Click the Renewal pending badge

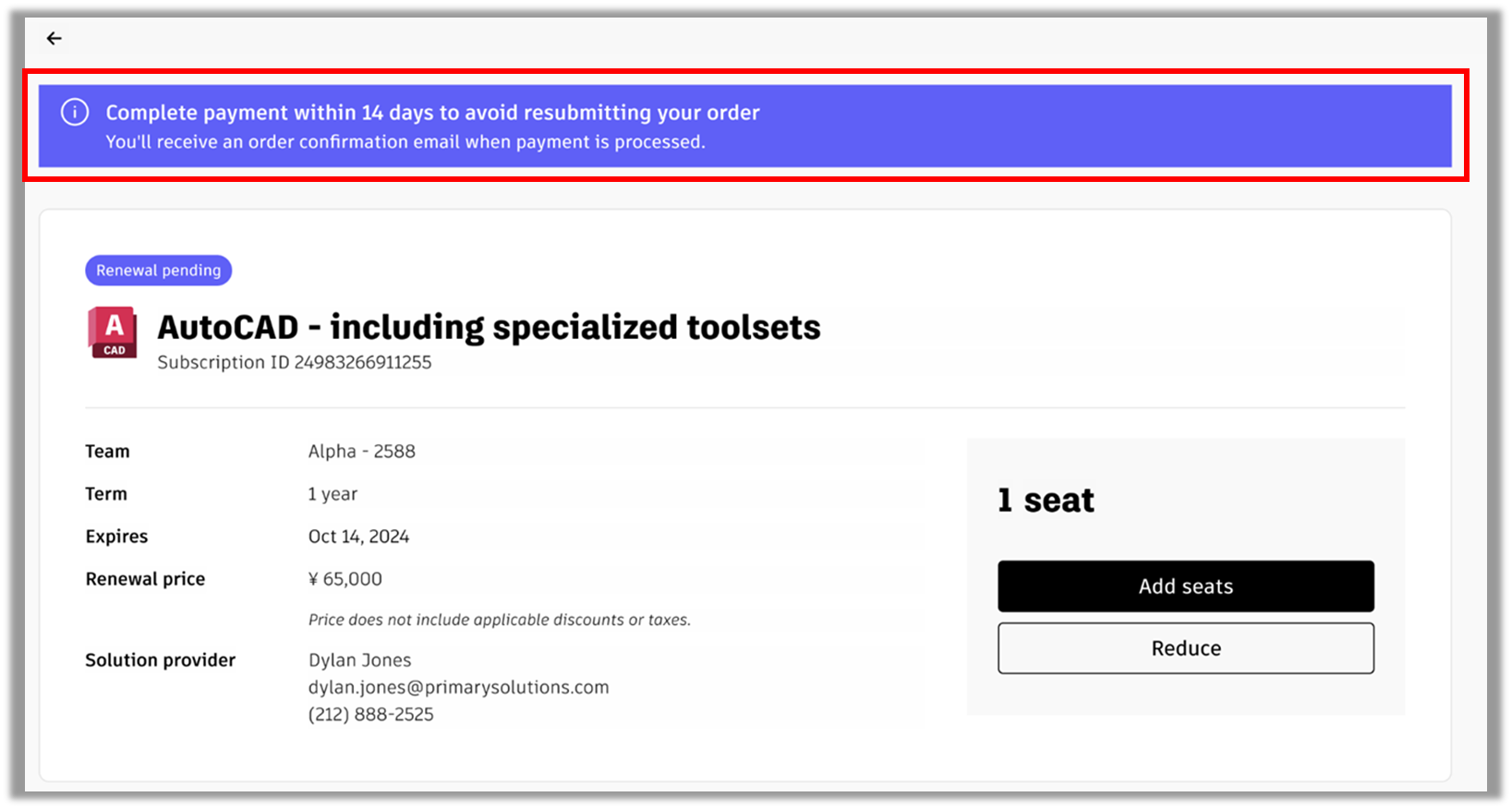tap(159, 271)
